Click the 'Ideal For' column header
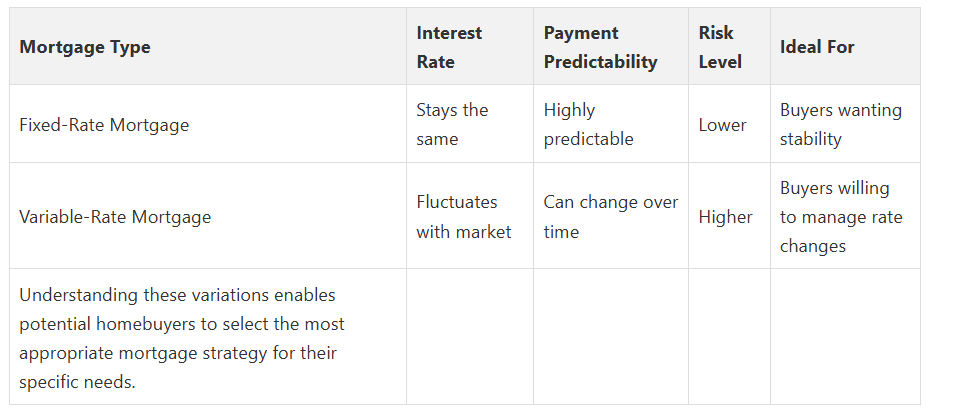The image size is (975, 412). (817, 47)
